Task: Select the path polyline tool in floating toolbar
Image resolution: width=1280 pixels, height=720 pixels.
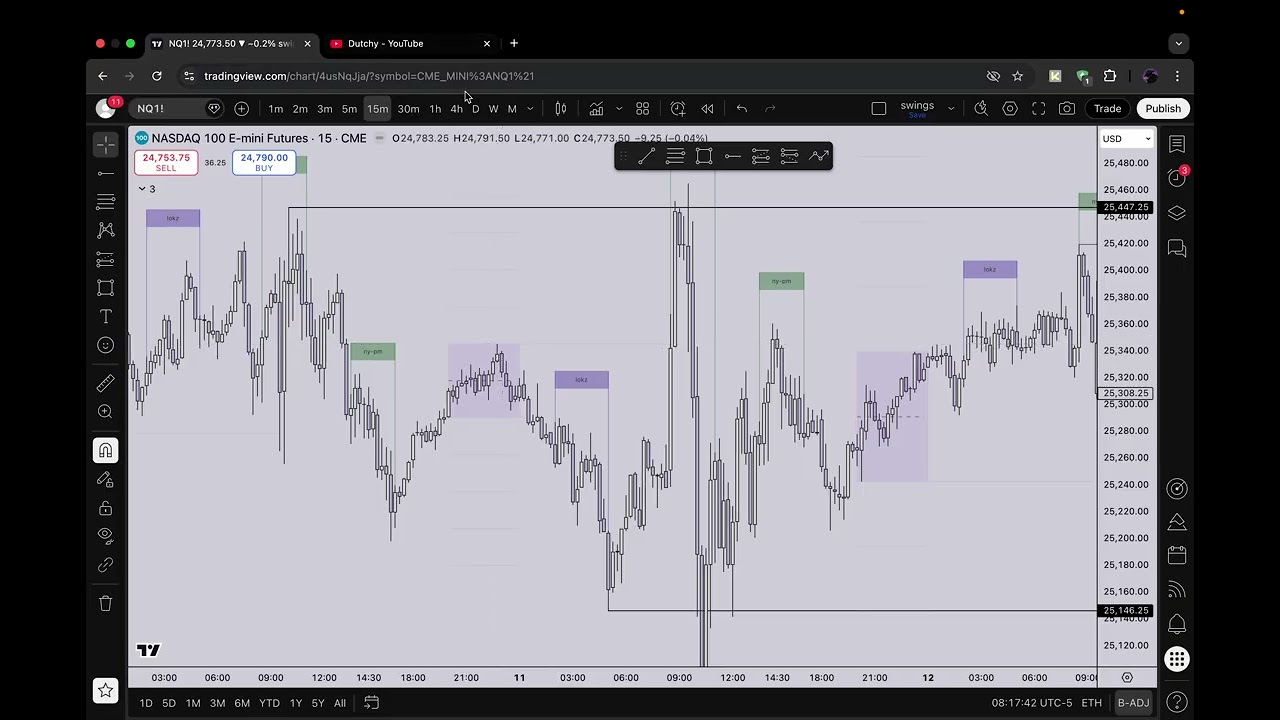Action: click(819, 156)
